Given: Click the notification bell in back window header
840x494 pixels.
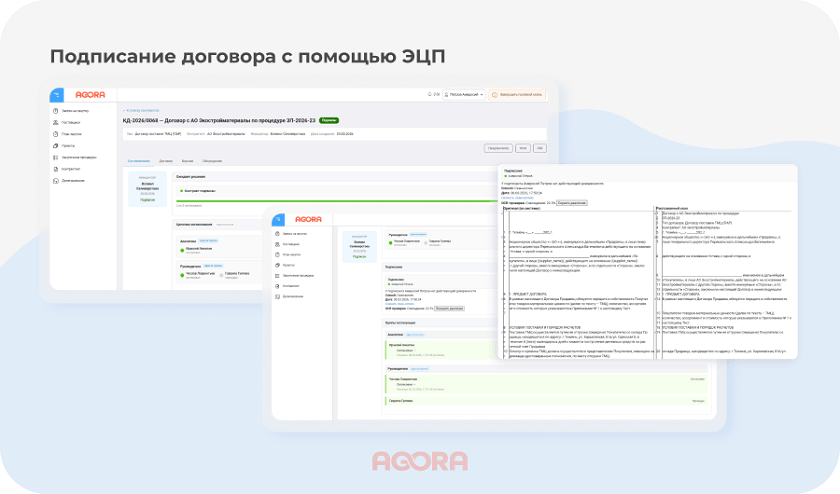Looking at the screenshot, I should 430,94.
